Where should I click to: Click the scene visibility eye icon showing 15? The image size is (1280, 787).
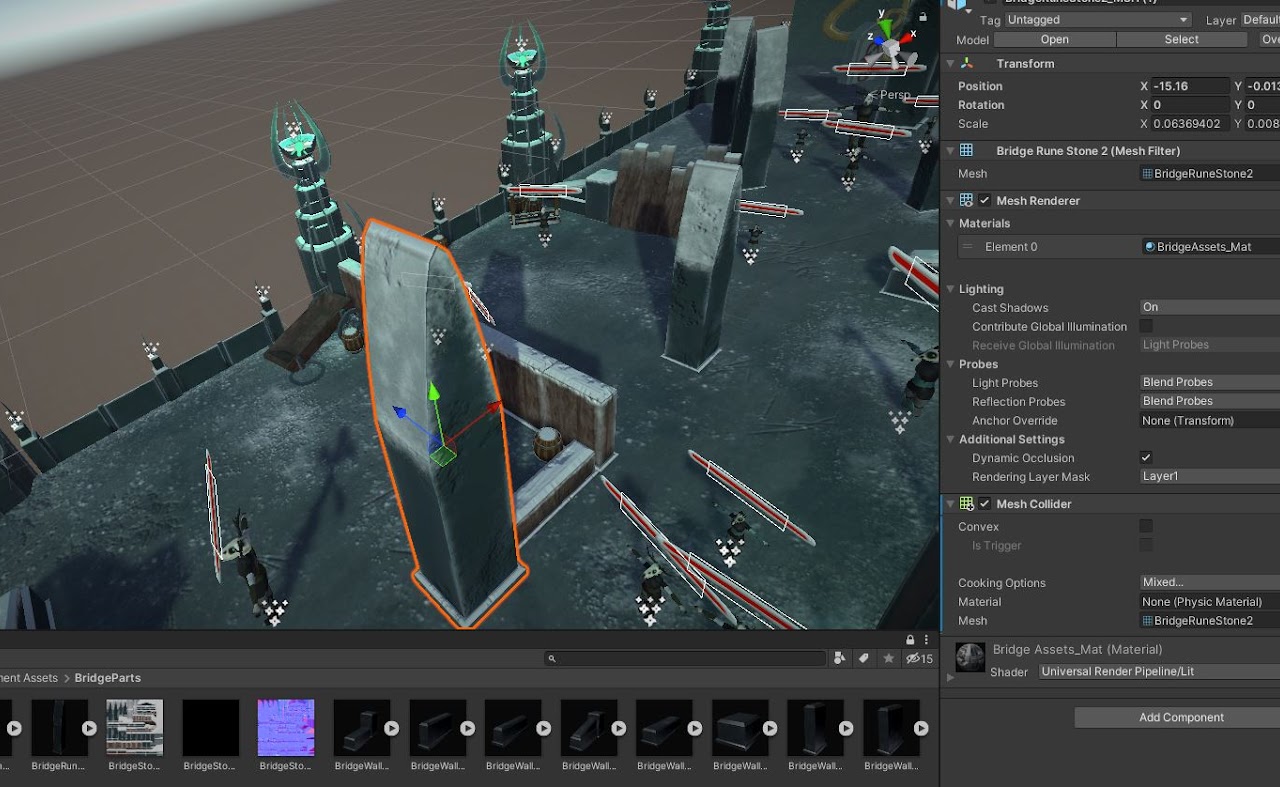(916, 658)
